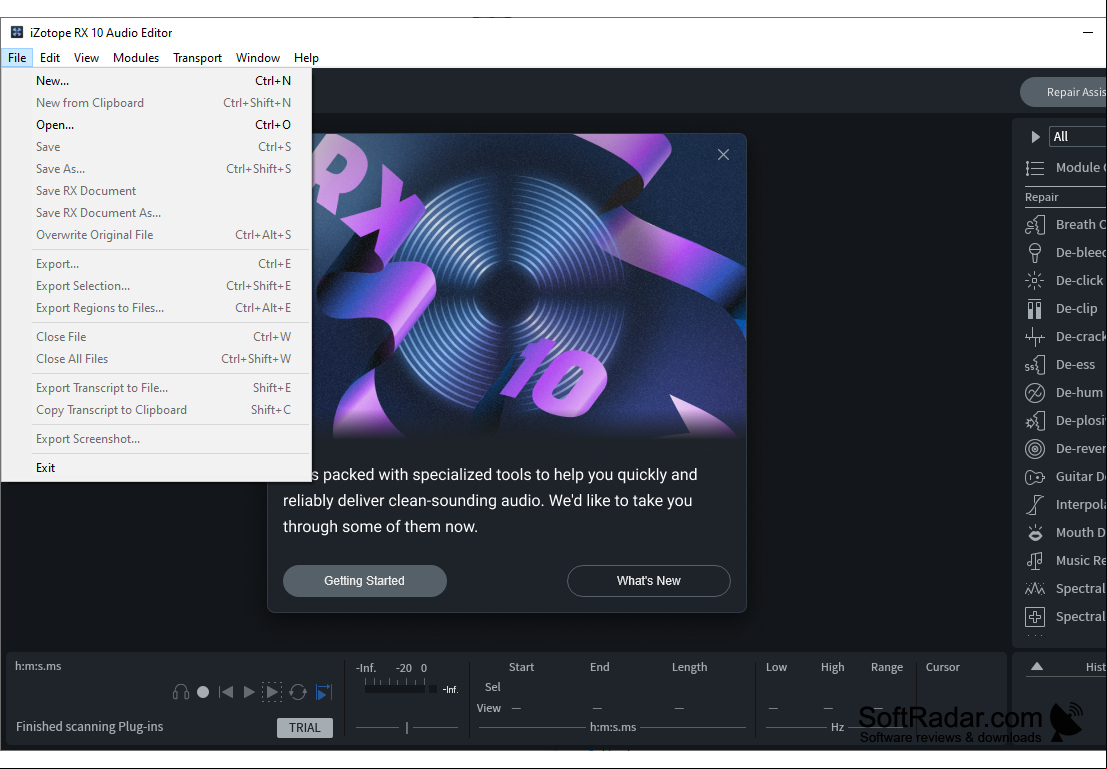The height and width of the screenshot is (769, 1107).
Task: Click the Getting Started button
Action: tap(364, 581)
